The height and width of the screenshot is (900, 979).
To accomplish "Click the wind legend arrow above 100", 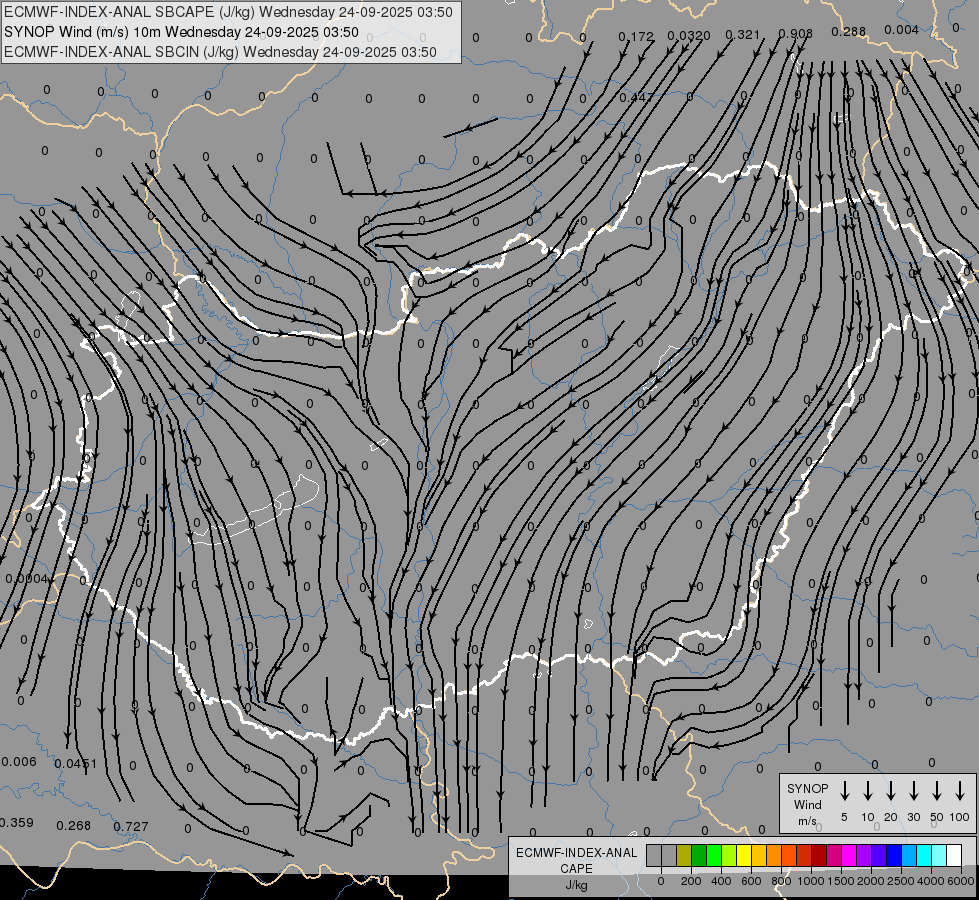I will click(960, 791).
